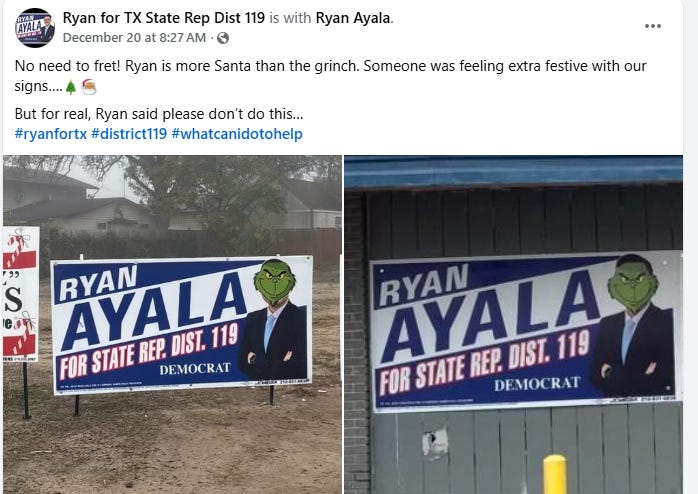698x494 pixels.
Task: Open the left yard sign photo
Action: 172,324
